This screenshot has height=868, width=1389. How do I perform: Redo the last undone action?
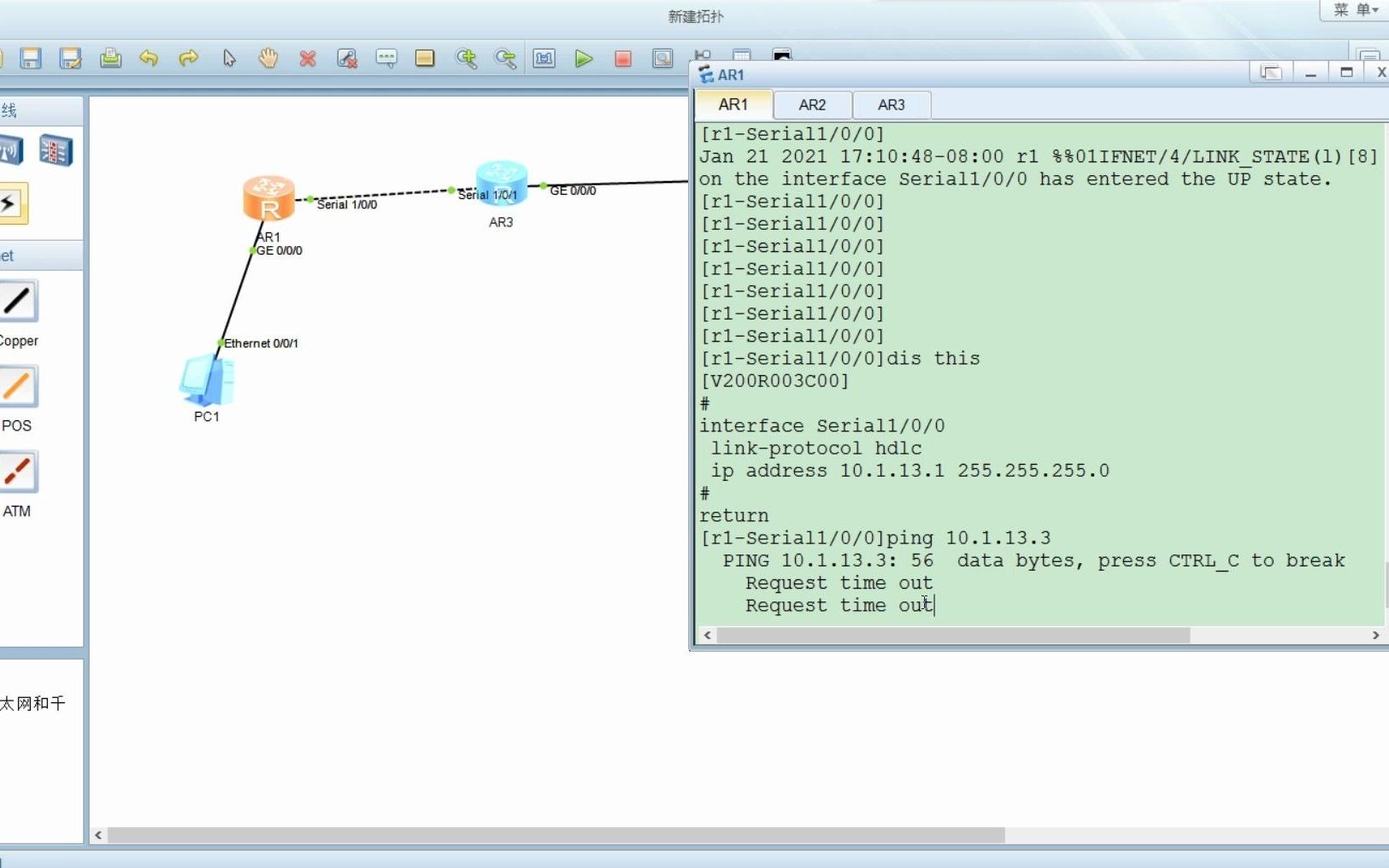(x=189, y=58)
